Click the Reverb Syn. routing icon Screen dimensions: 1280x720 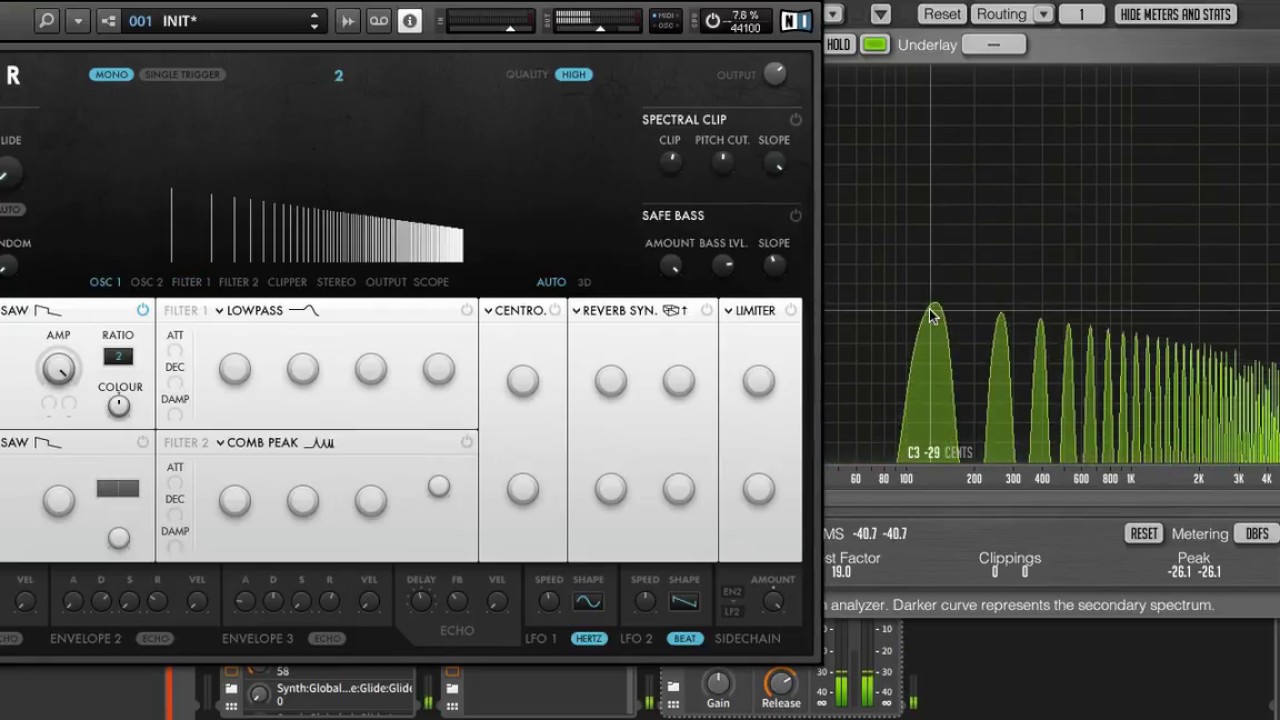[675, 311]
